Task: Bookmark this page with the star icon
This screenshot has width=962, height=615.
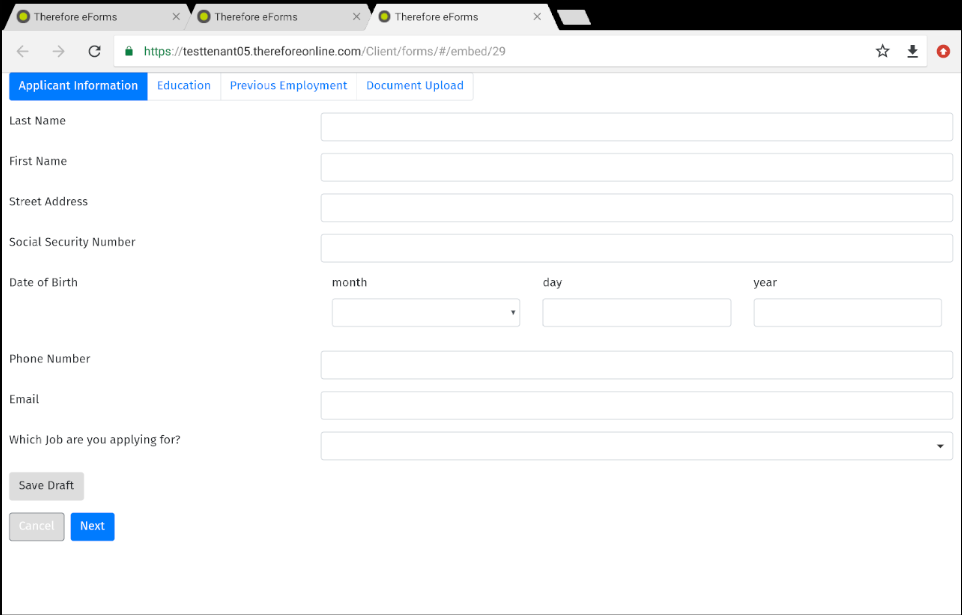Action: [x=882, y=50]
